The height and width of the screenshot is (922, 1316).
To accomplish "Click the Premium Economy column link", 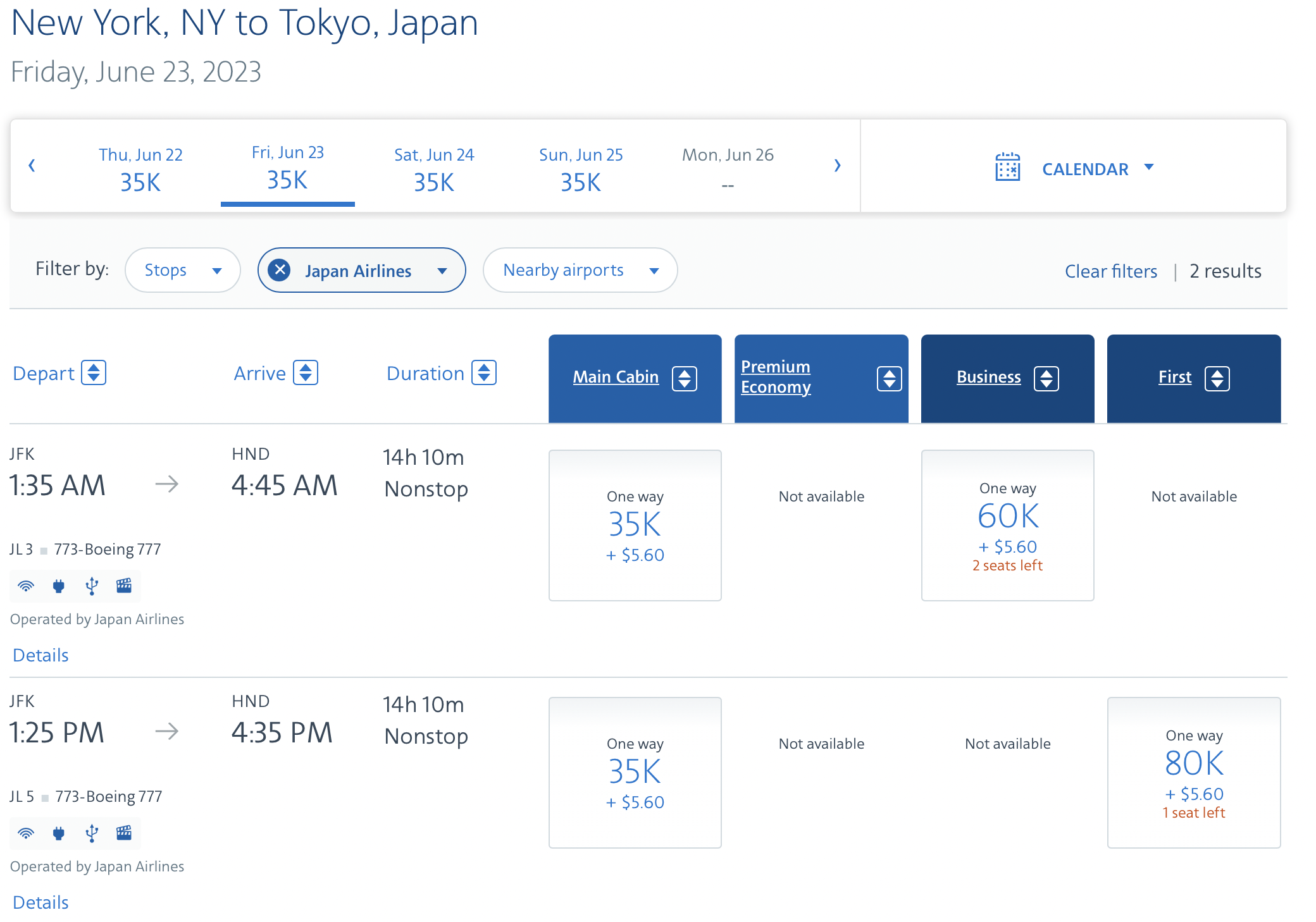I will (776, 377).
